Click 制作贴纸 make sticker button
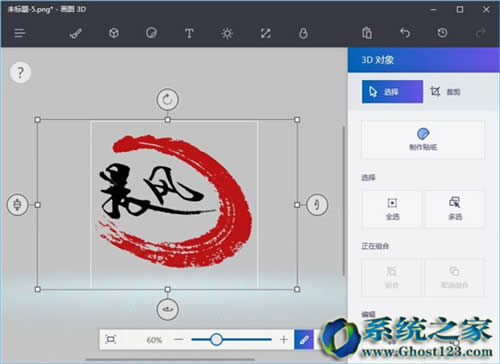This screenshot has width=500, height=364. [423, 140]
